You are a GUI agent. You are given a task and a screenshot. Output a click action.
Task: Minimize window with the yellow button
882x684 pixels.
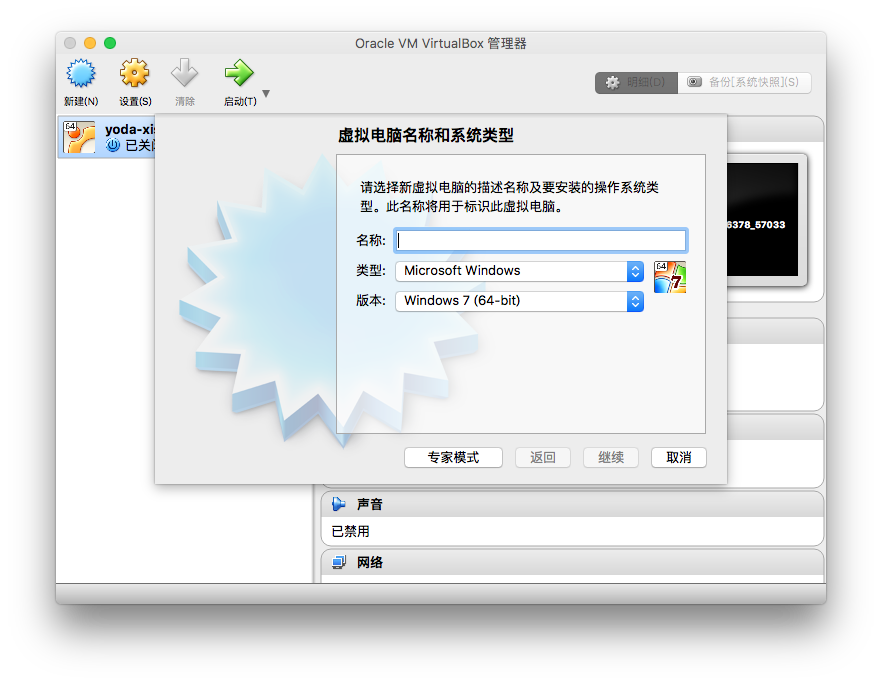(x=90, y=43)
